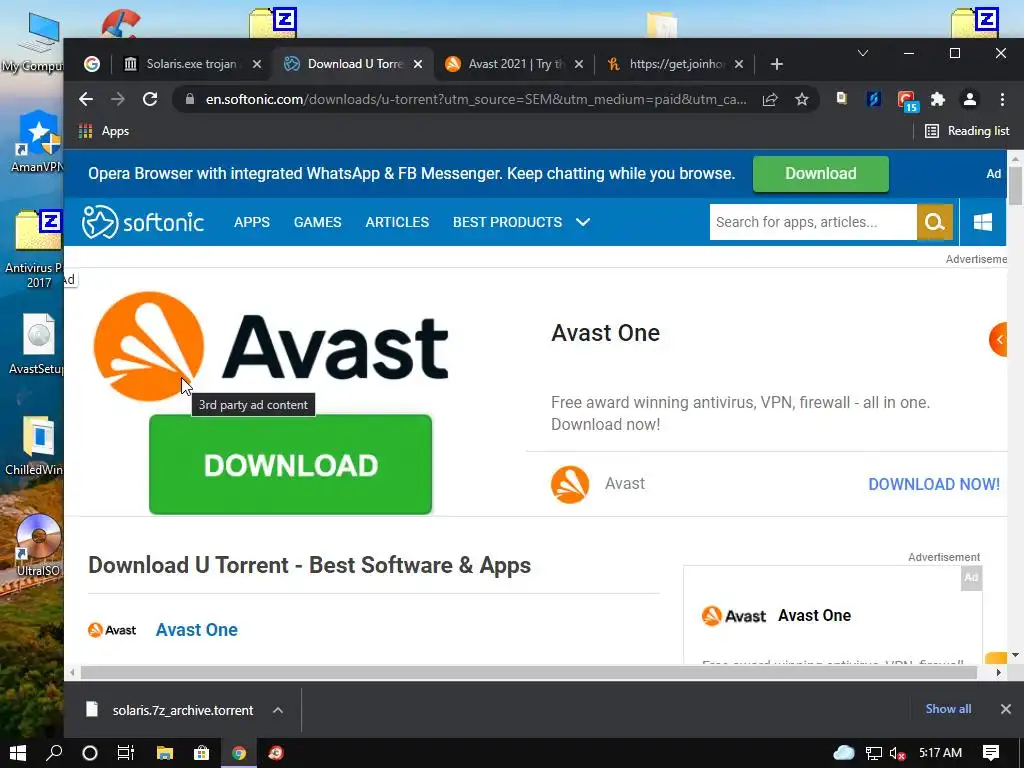Image resolution: width=1024 pixels, height=768 pixels.
Task: Open the notification center icon
Action: 991,753
